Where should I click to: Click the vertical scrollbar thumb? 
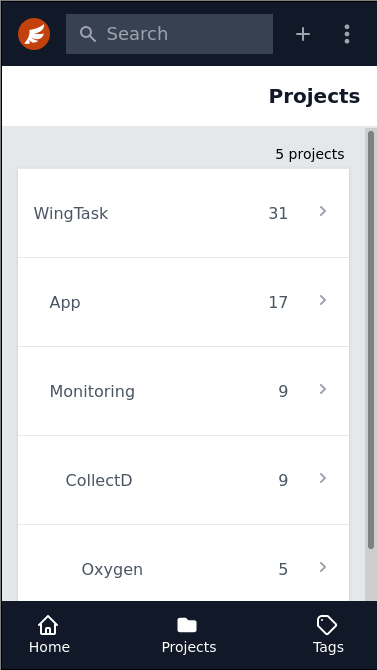click(x=371, y=340)
